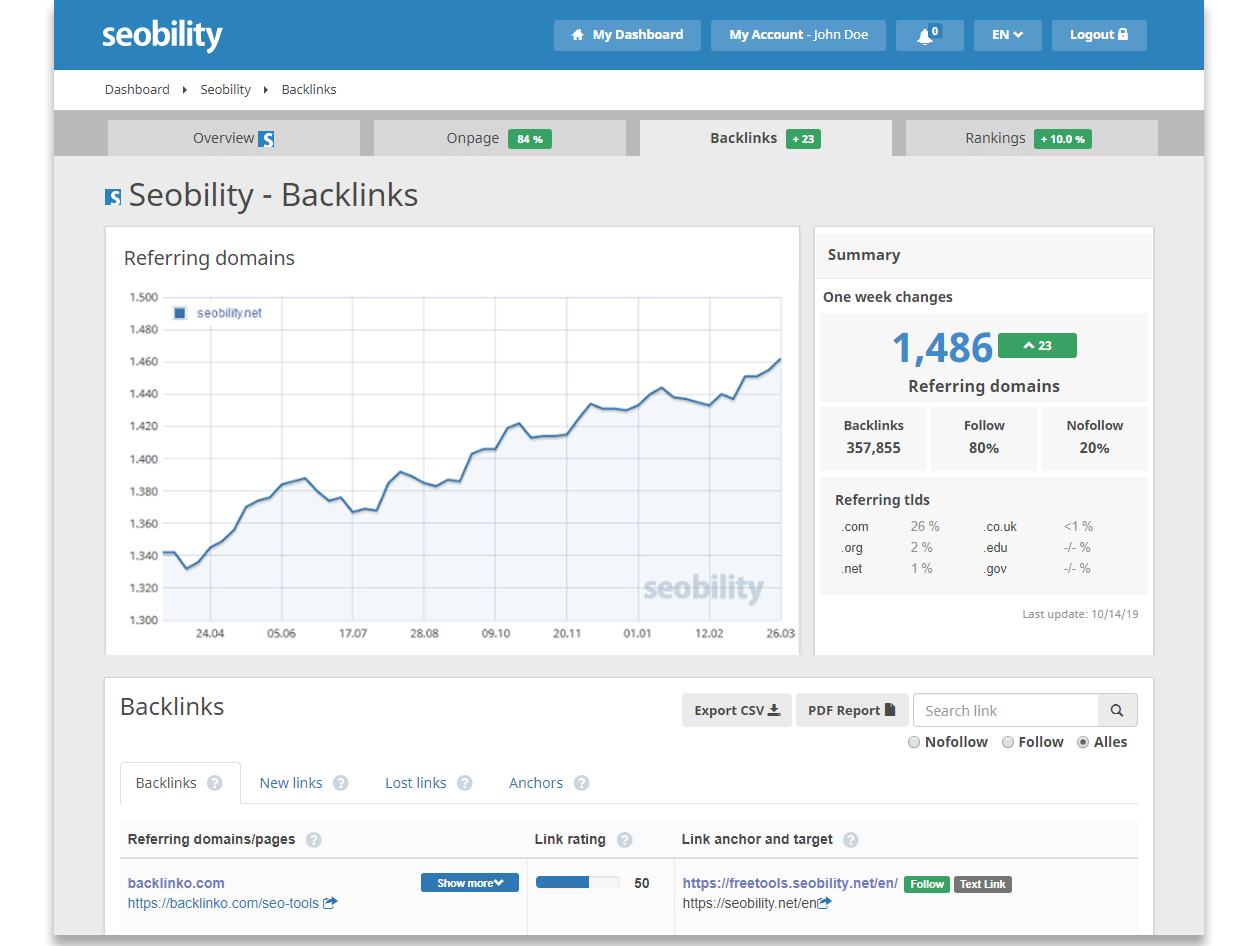Viewport: 1260px width, 946px height.
Task: Click the search magnifier button
Action: pos(1117,710)
